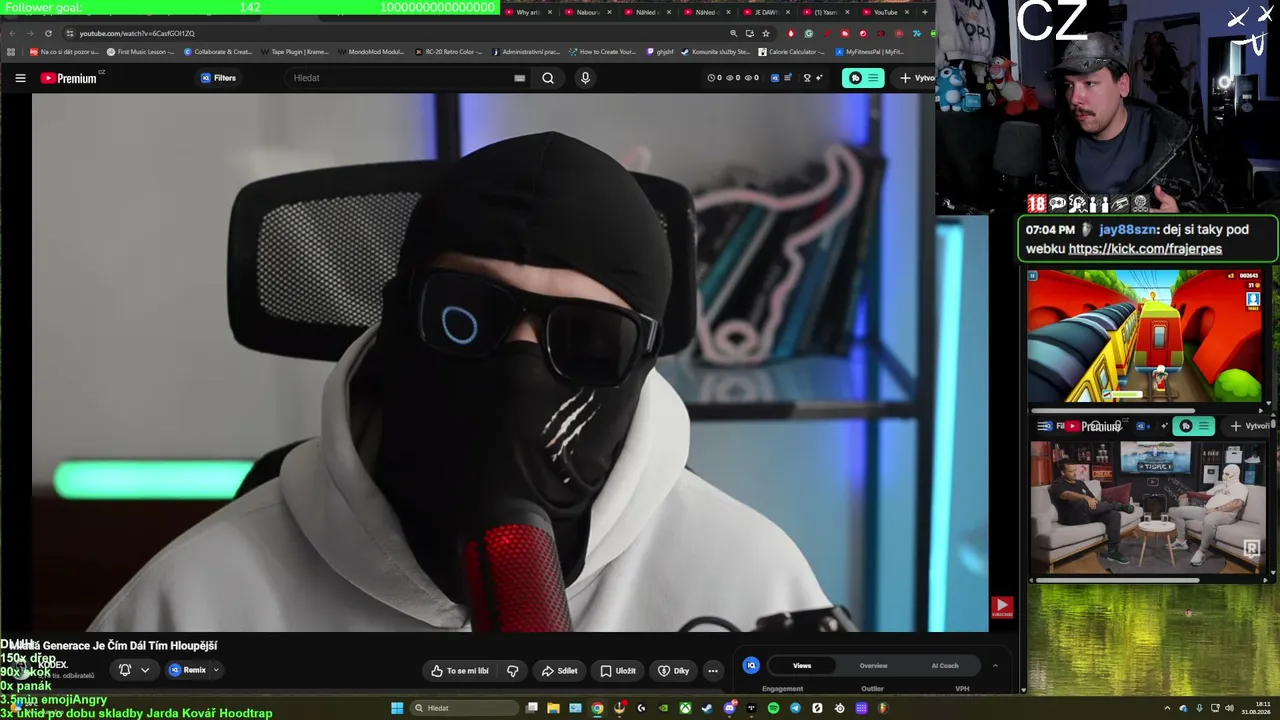1280x720 pixels.
Task: Go back in browser history
Action: [12, 33]
